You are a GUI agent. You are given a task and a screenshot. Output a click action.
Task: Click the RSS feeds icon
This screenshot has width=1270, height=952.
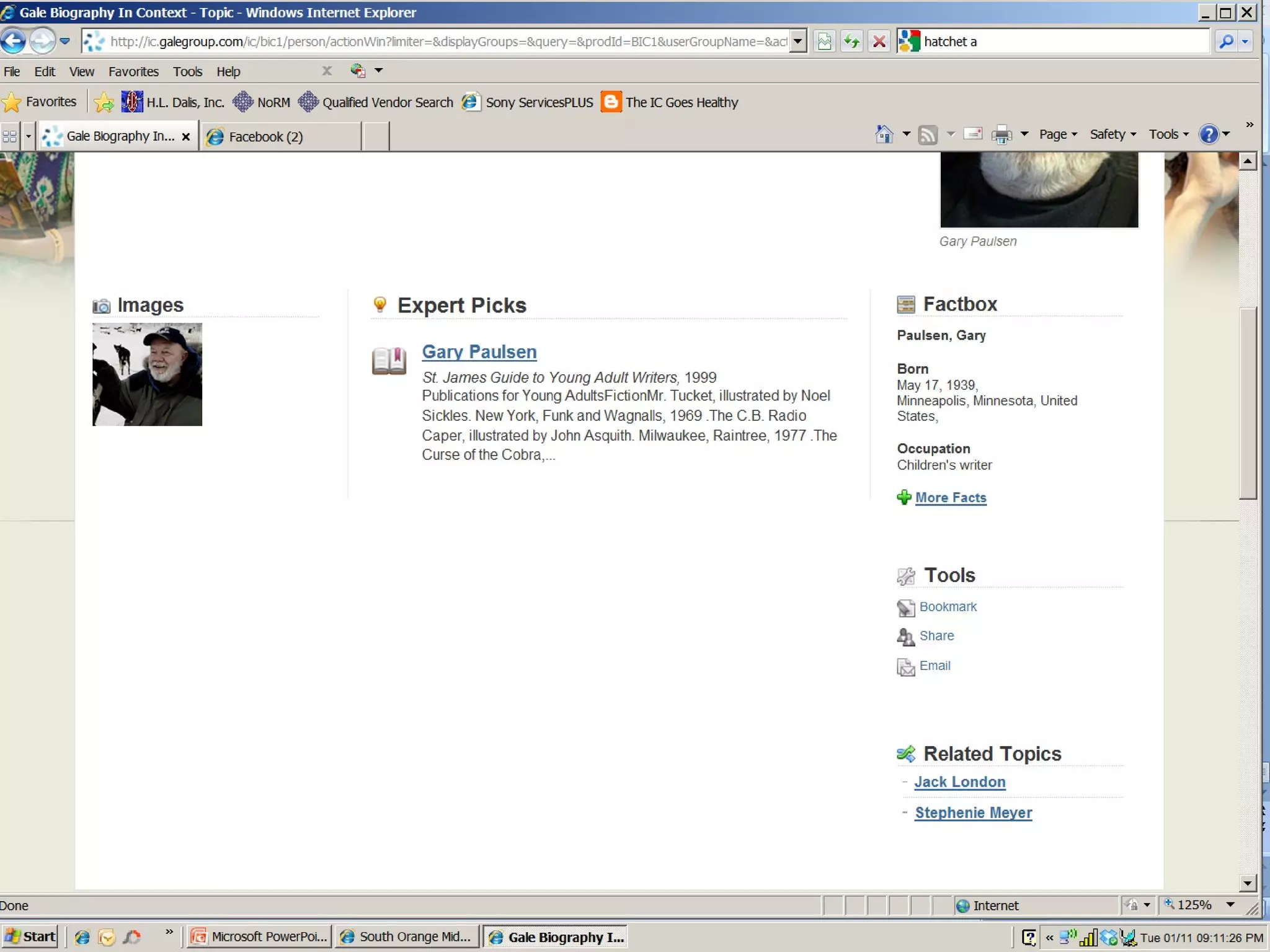click(x=927, y=134)
